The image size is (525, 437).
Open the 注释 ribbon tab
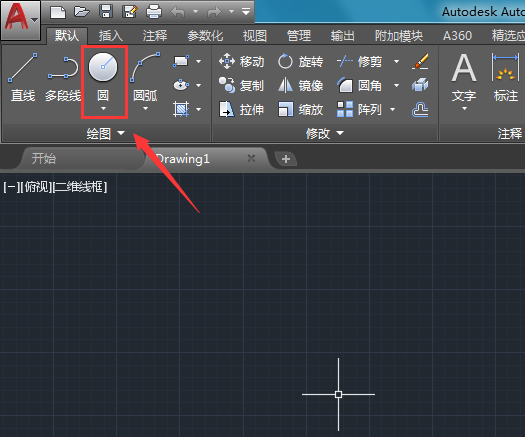coord(155,35)
